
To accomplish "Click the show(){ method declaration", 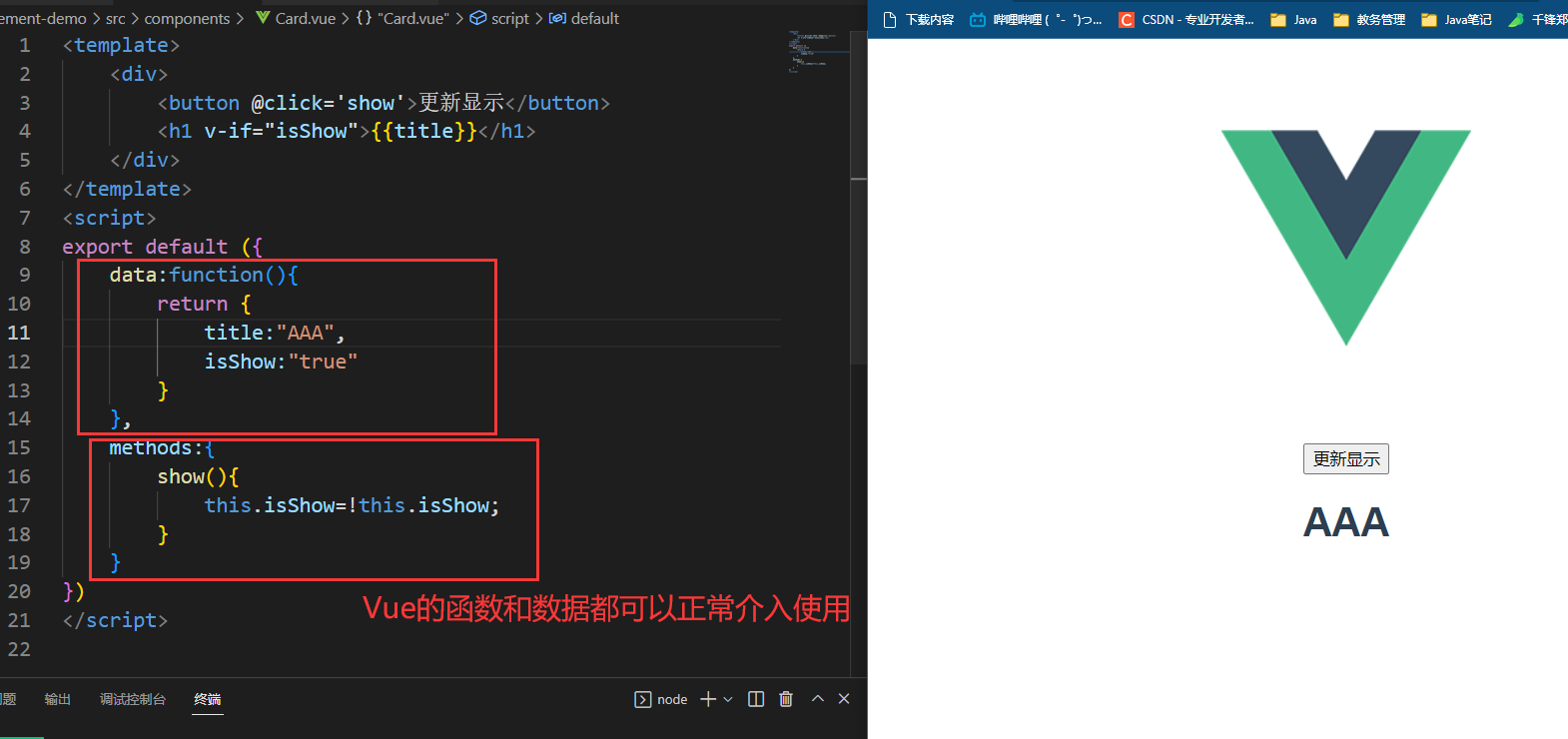I will pyautogui.click(x=198, y=476).
